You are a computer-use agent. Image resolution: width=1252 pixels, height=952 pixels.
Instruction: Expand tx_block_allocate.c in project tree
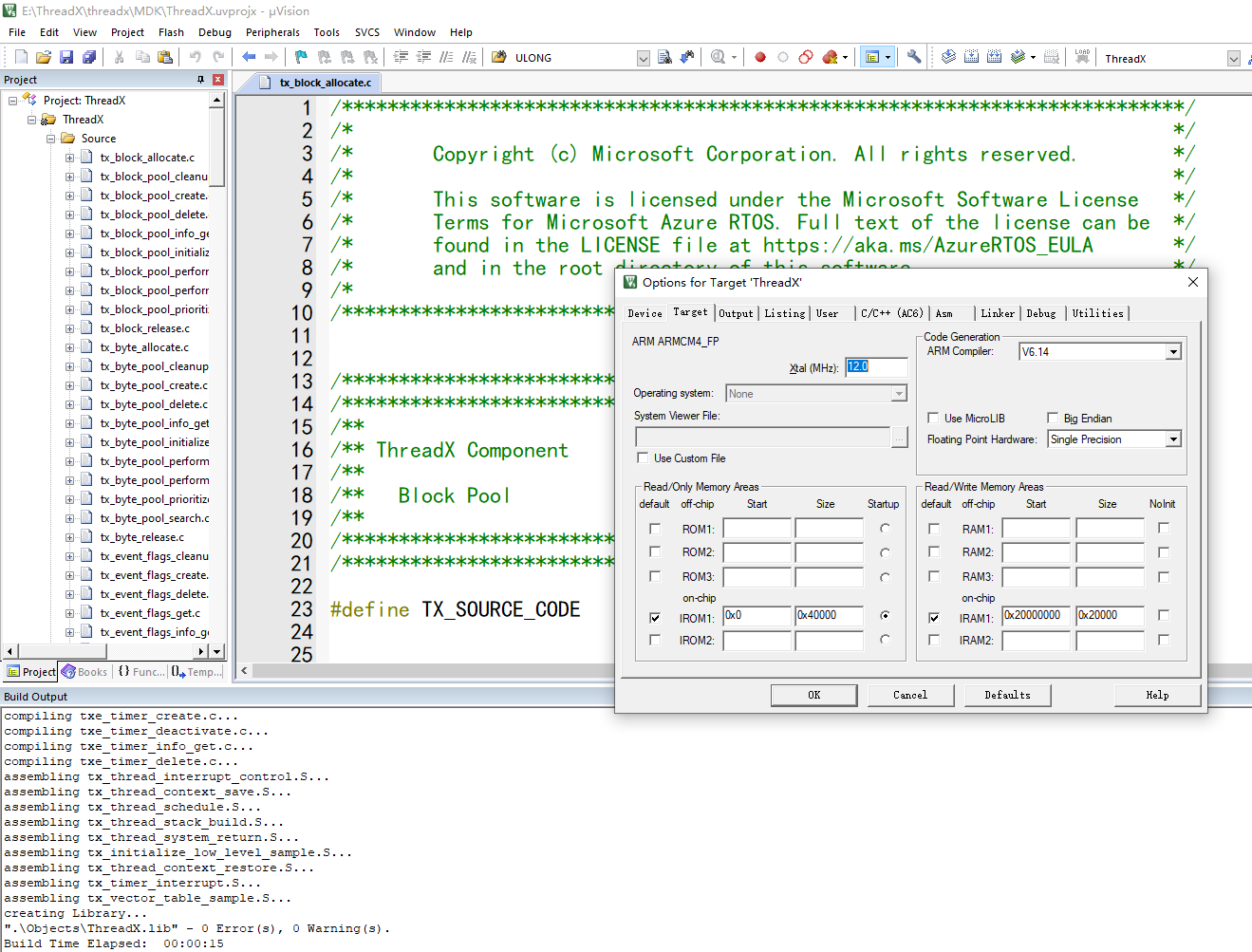[x=69, y=158]
